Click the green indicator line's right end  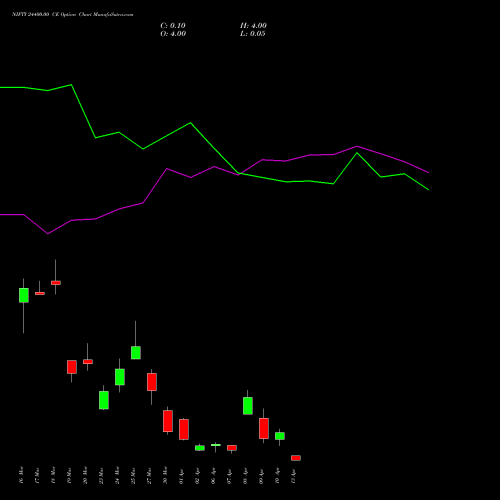pyautogui.click(x=428, y=189)
